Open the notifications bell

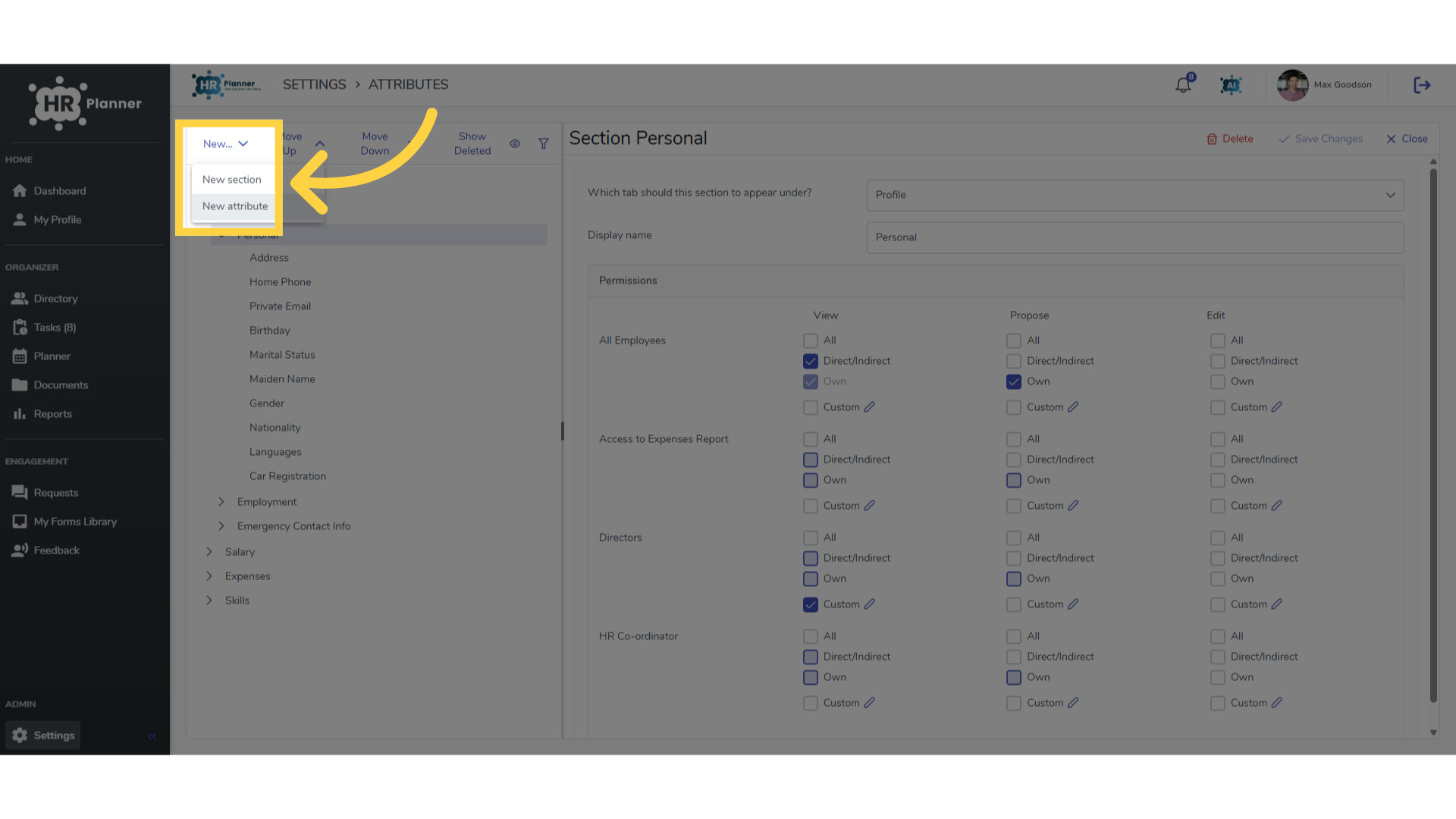(x=1183, y=85)
